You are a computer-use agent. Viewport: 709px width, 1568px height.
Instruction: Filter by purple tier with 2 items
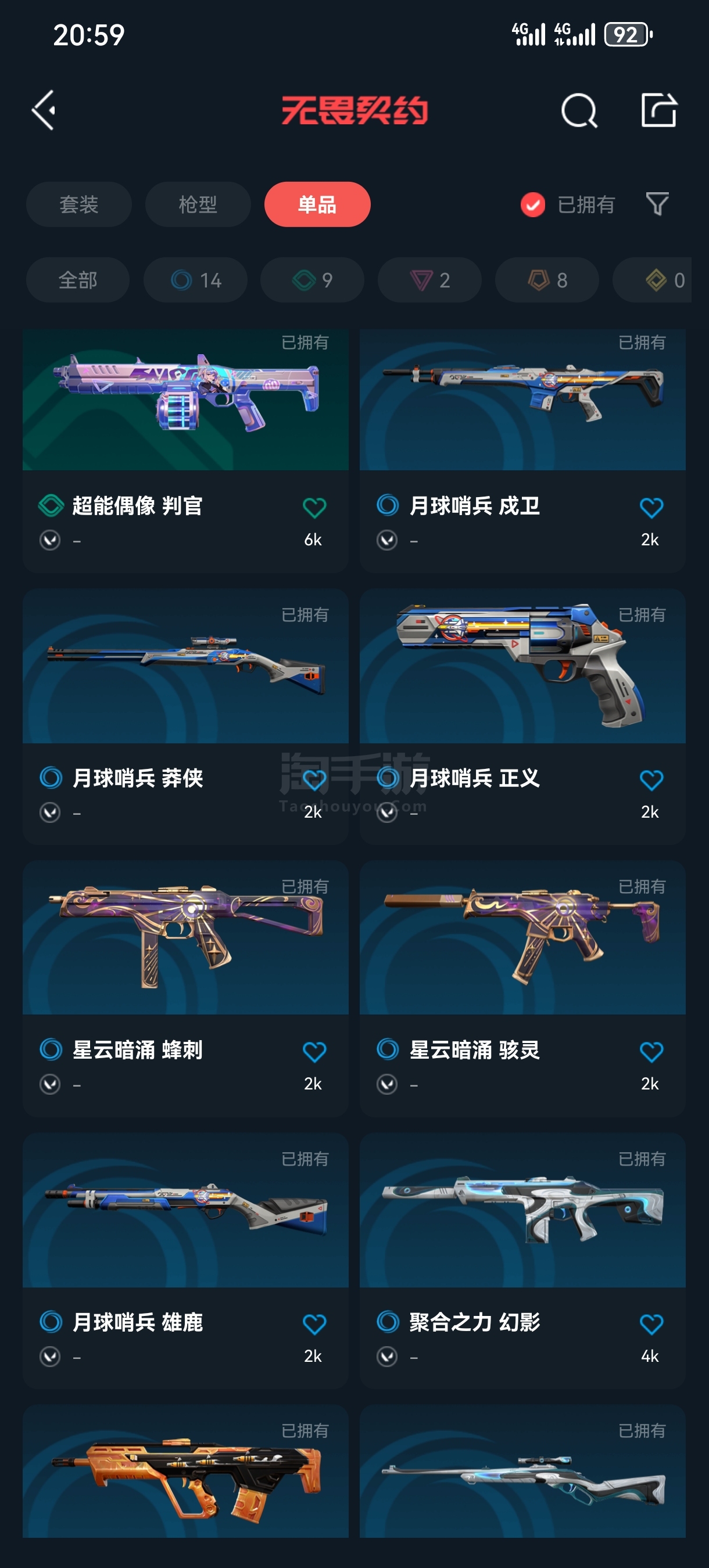coord(430,280)
